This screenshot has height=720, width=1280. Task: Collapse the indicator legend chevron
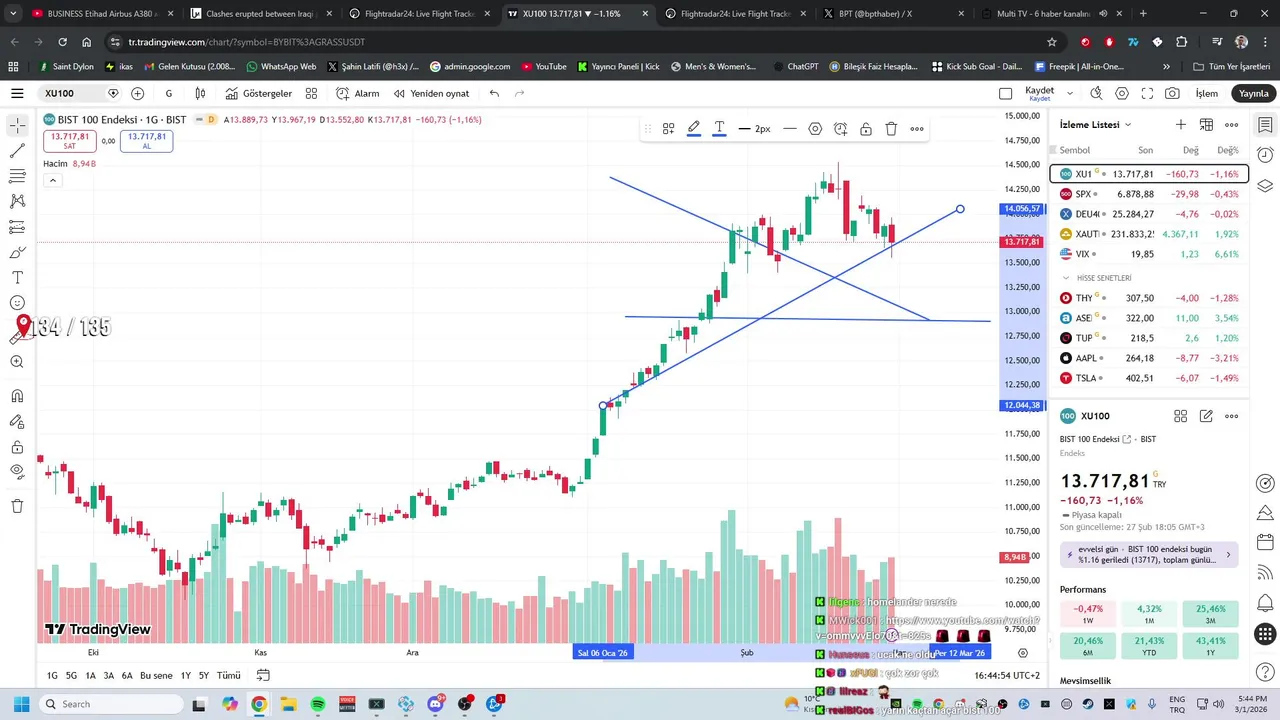[x=52, y=181]
